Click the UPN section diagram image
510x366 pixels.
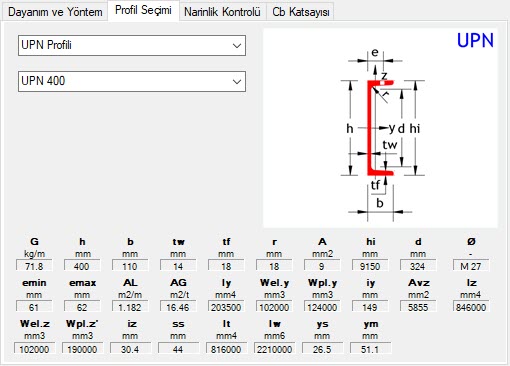(x=380, y=128)
